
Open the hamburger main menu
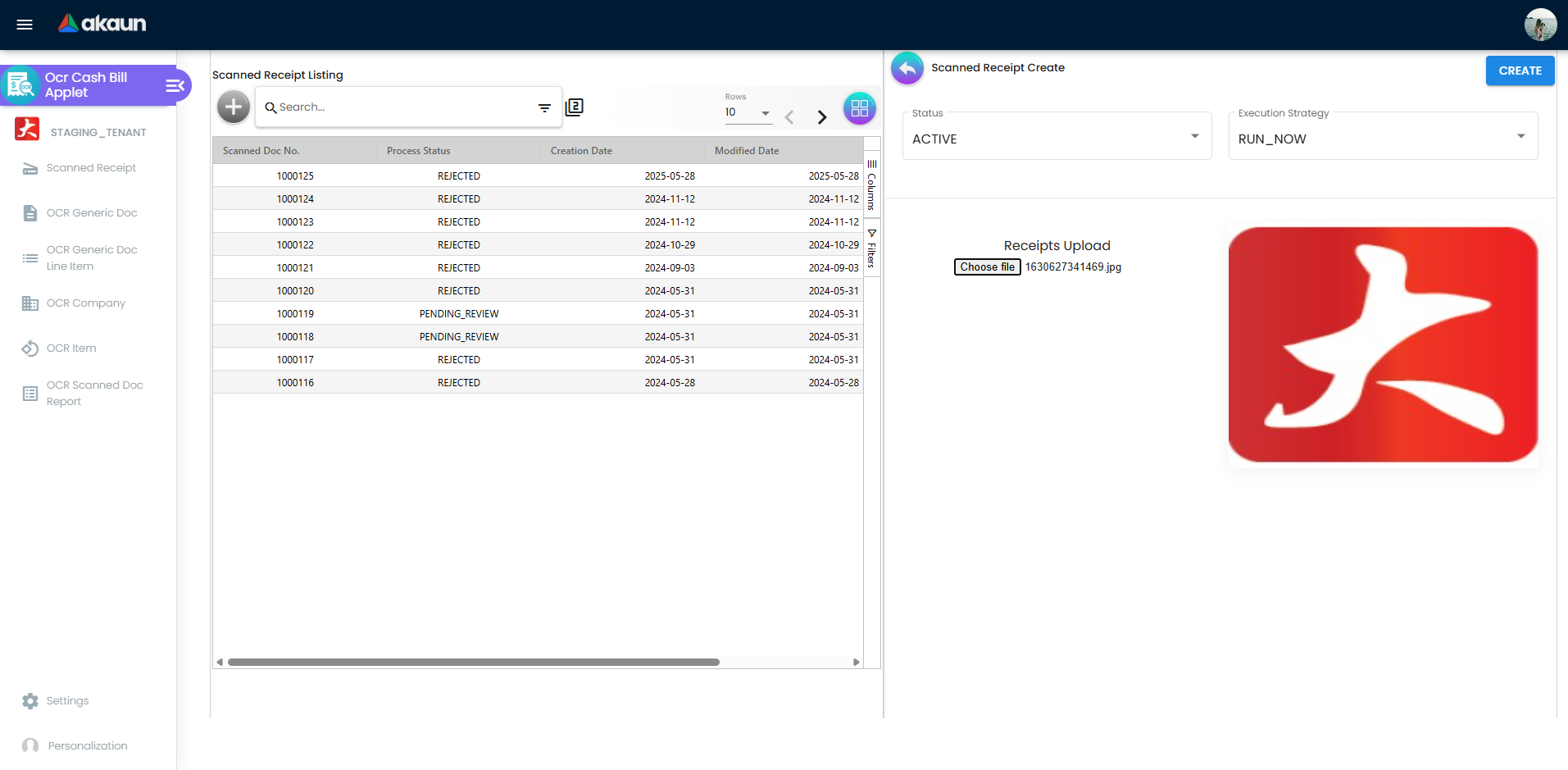click(25, 25)
